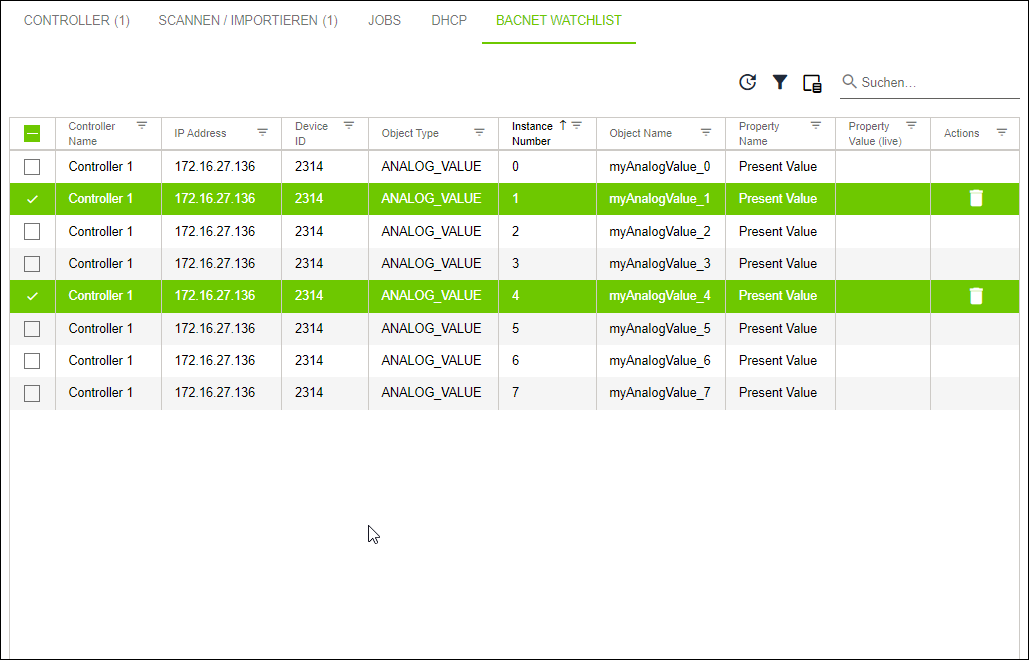Open filter menu for IP Address column
The width and height of the screenshot is (1029, 660).
(262, 133)
